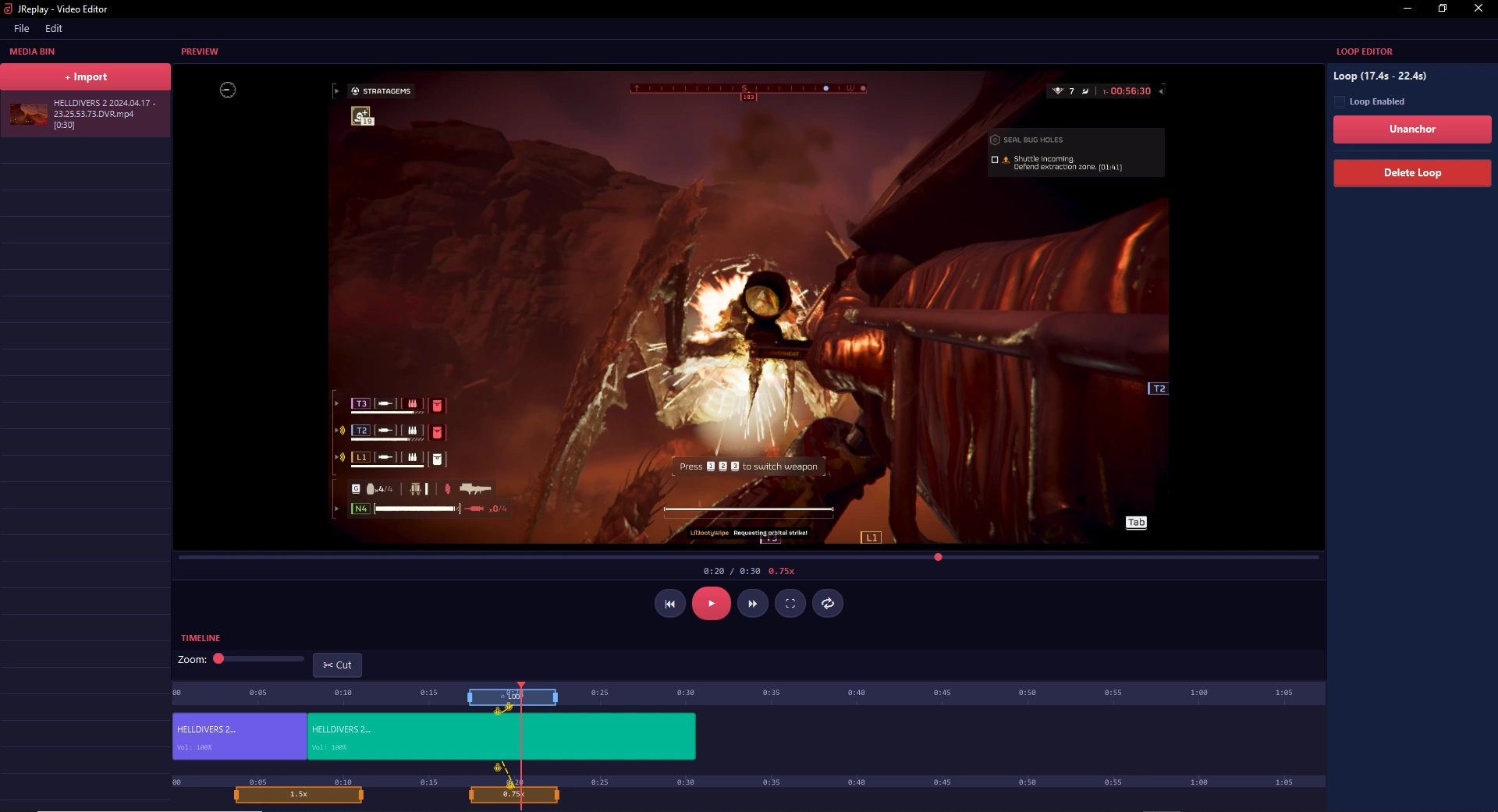Cut the clip at the playhead

337,665
